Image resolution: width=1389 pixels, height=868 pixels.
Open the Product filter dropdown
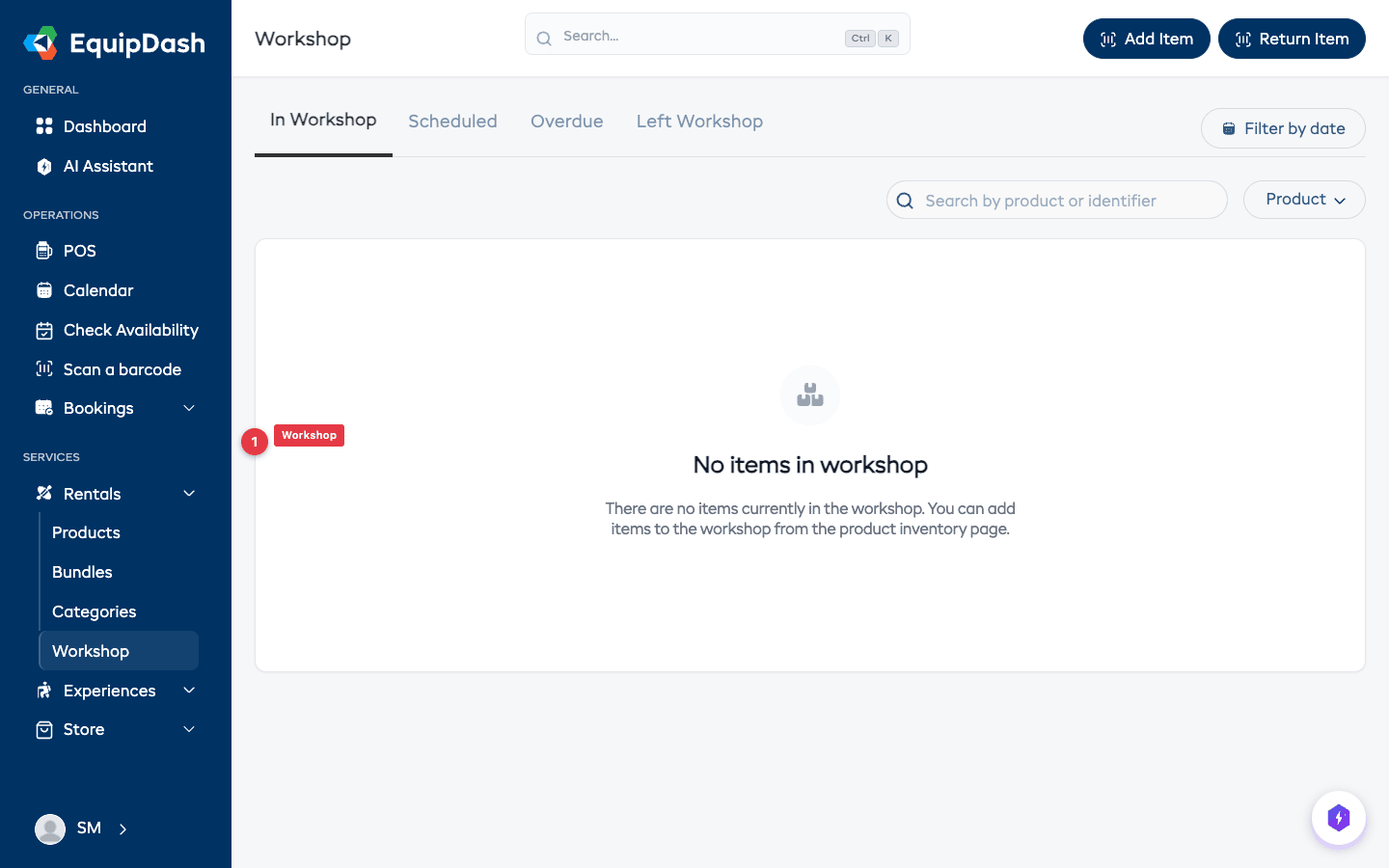pos(1304,200)
